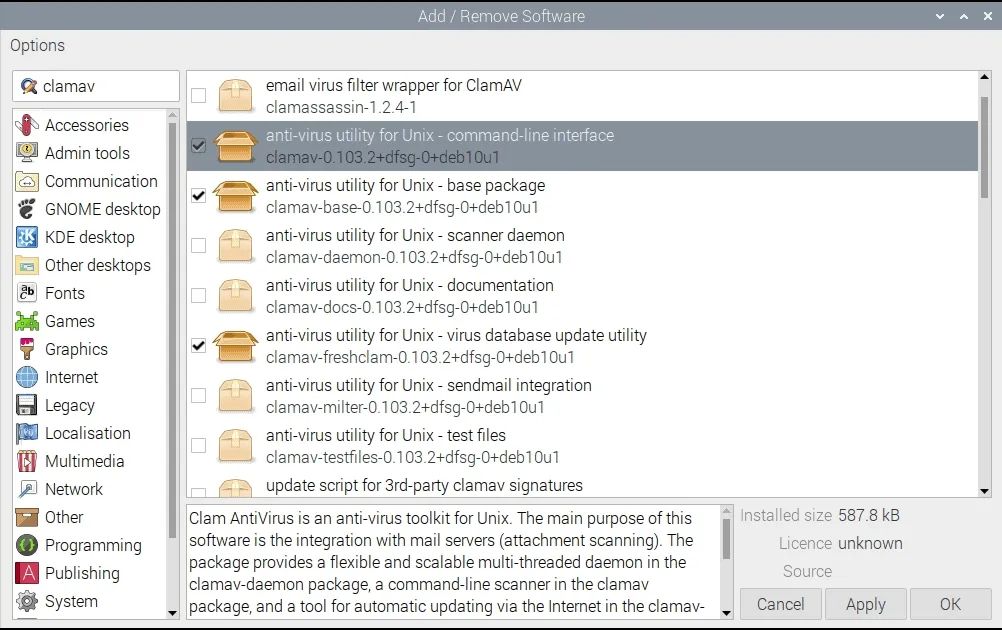Select the Admin tools category
The height and width of the screenshot is (630, 1002).
click(88, 153)
